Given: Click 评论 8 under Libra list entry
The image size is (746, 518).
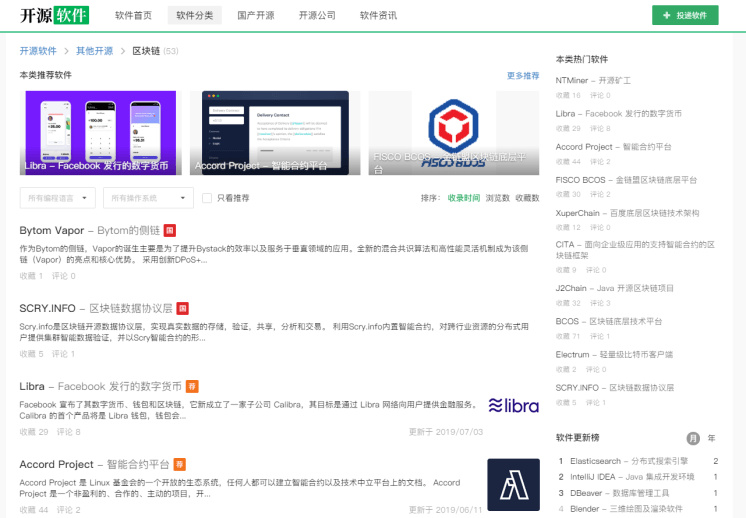Looking at the screenshot, I should pos(69,432).
